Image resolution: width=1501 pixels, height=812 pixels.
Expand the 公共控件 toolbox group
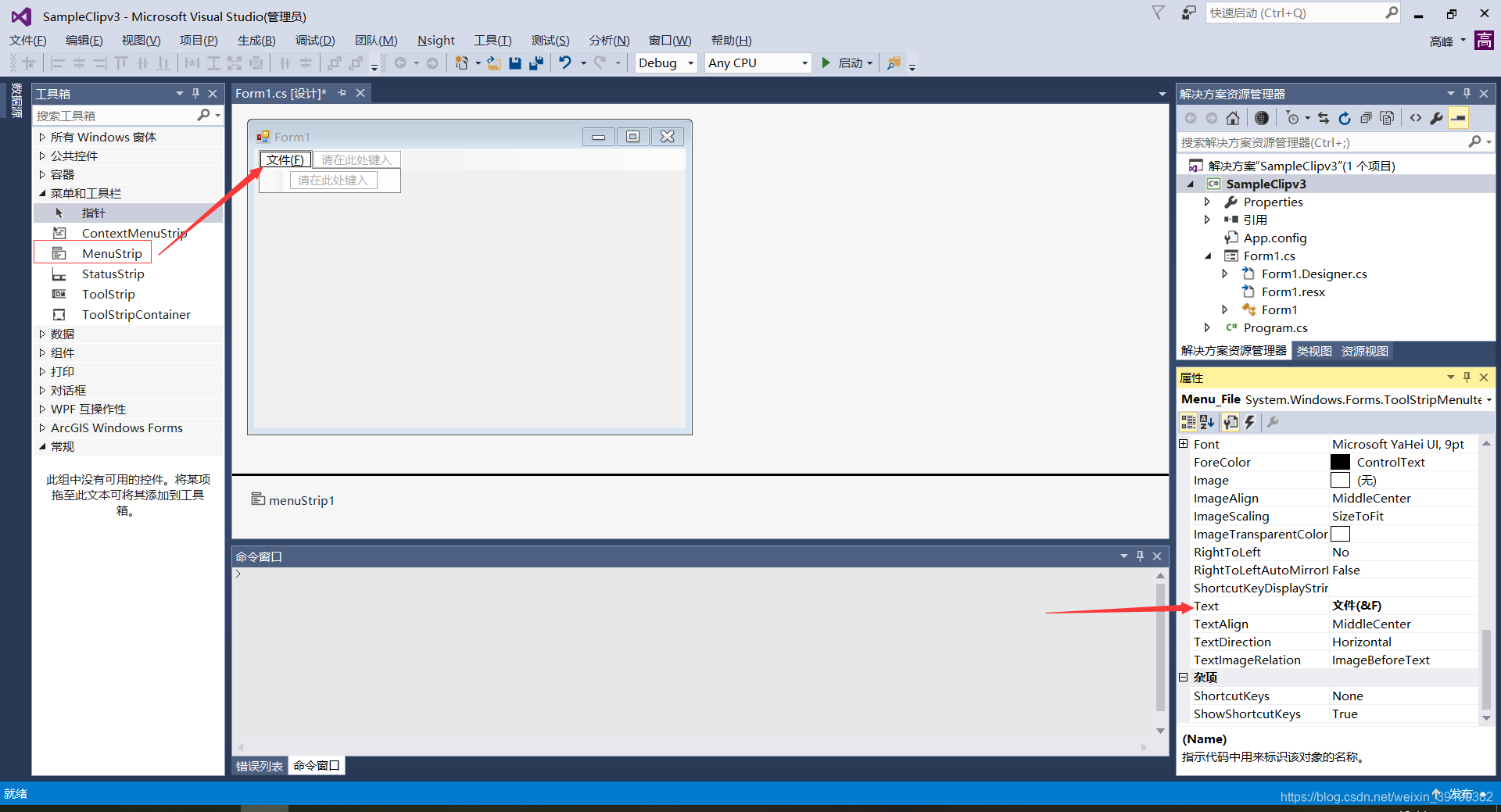(42, 156)
